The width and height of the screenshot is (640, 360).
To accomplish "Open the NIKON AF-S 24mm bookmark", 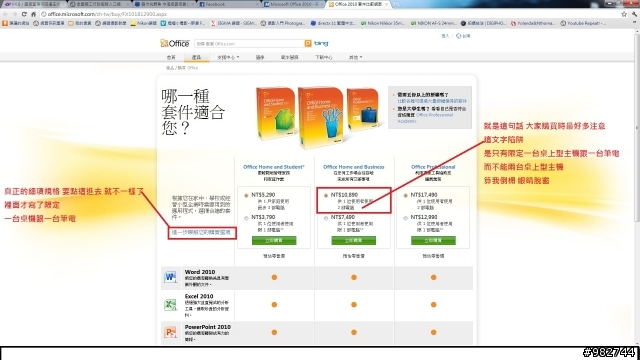I will click(433, 23).
